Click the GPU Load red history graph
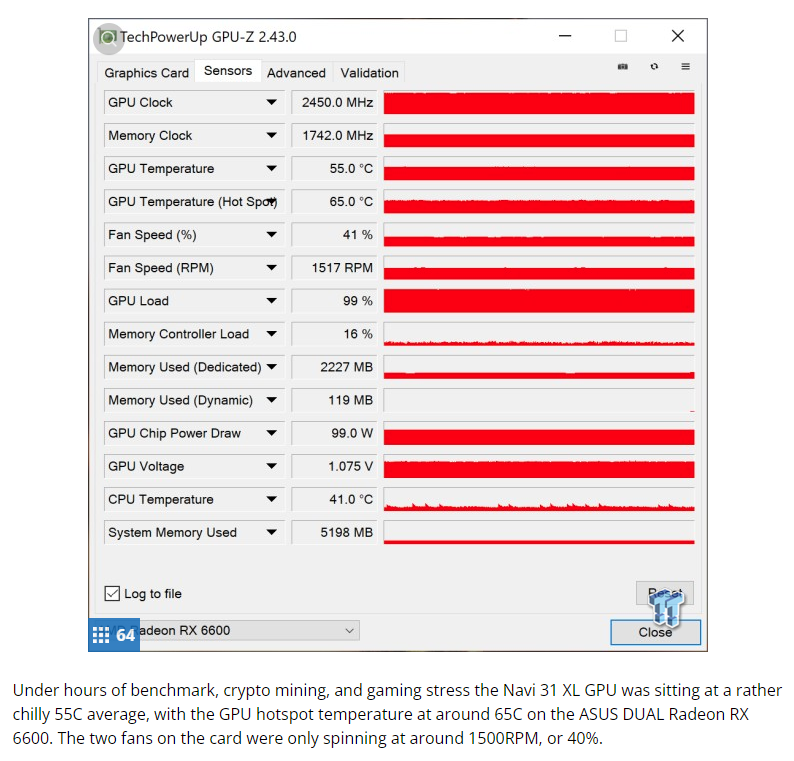The height and width of the screenshot is (761, 794). click(539, 301)
